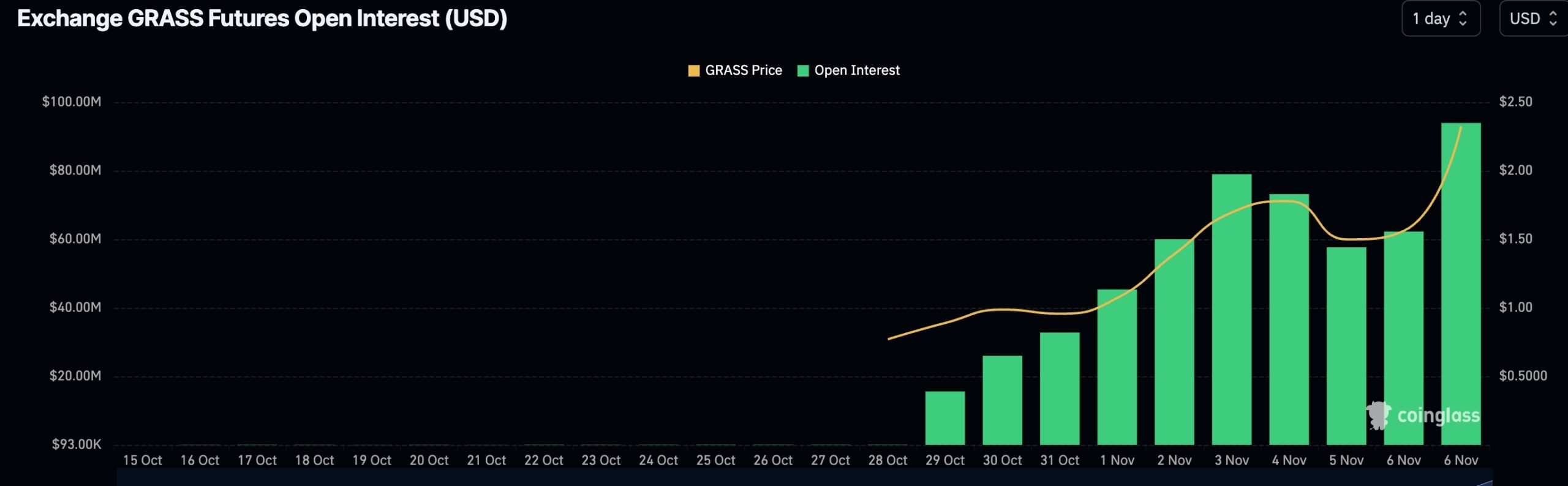Click the $1.00 price axis label
The height and width of the screenshot is (486, 1568).
(x=1515, y=307)
